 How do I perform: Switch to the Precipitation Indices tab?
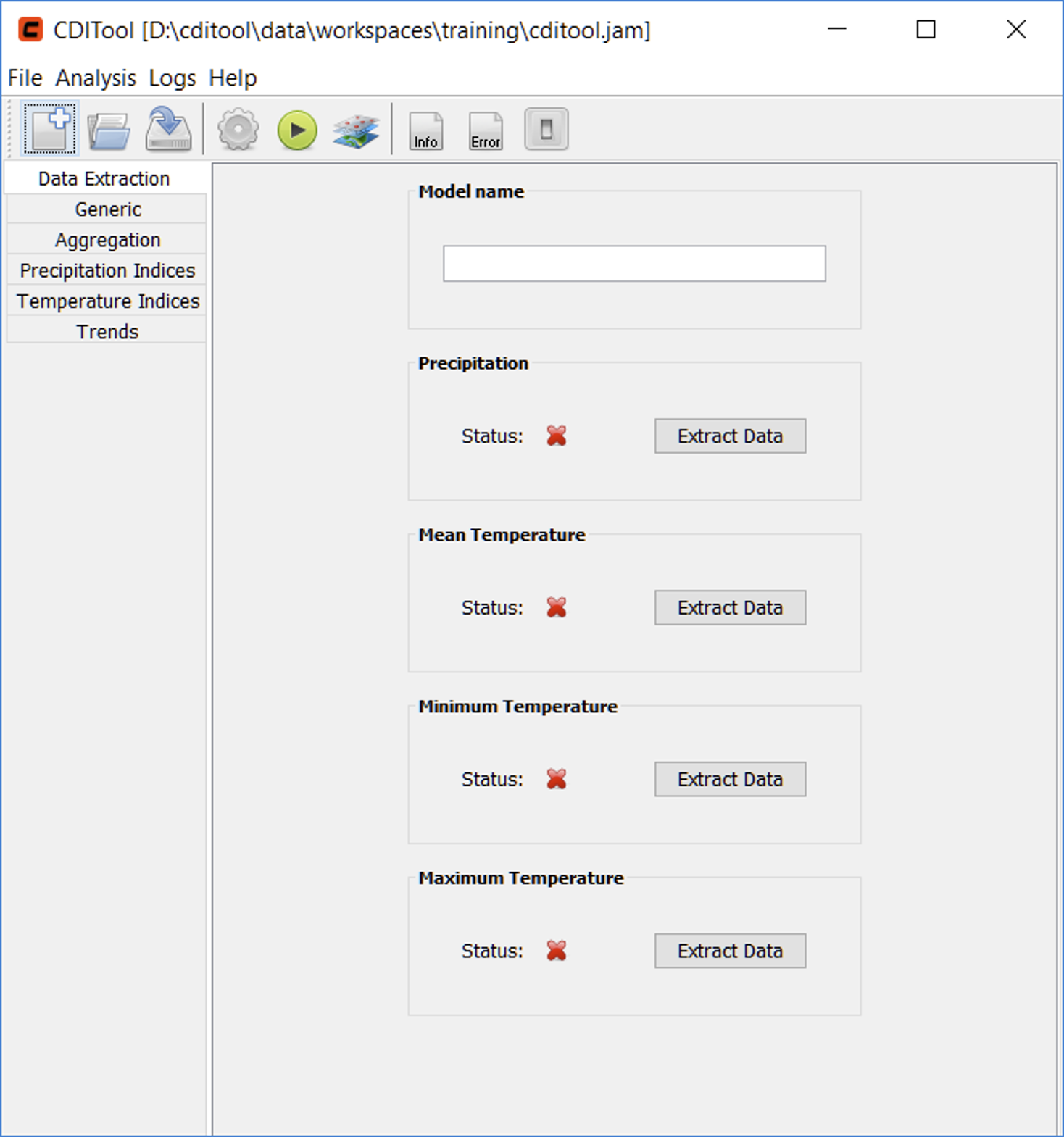coord(107,270)
